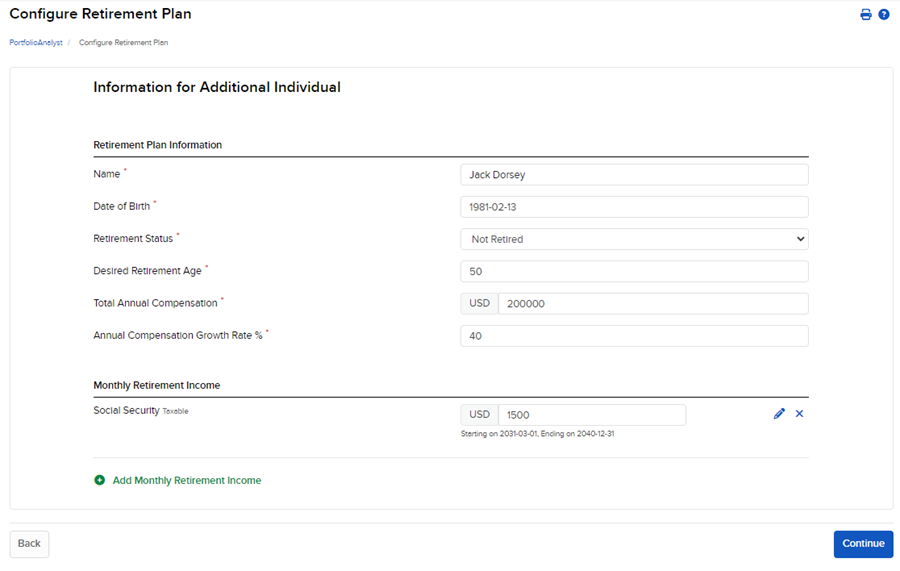Go to the PortfolioAnalyst breadcrumb link
Image resolution: width=900 pixels, height=571 pixels.
point(35,43)
